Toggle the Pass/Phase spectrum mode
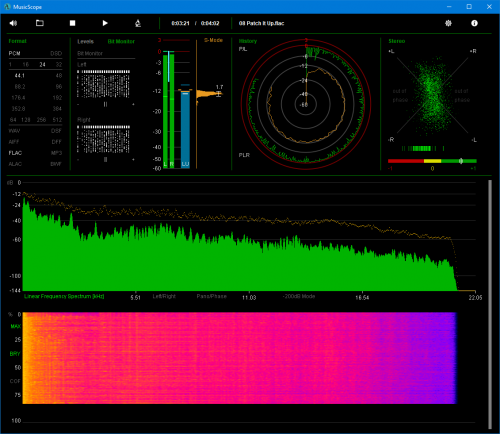500x434 pixels. (211, 296)
